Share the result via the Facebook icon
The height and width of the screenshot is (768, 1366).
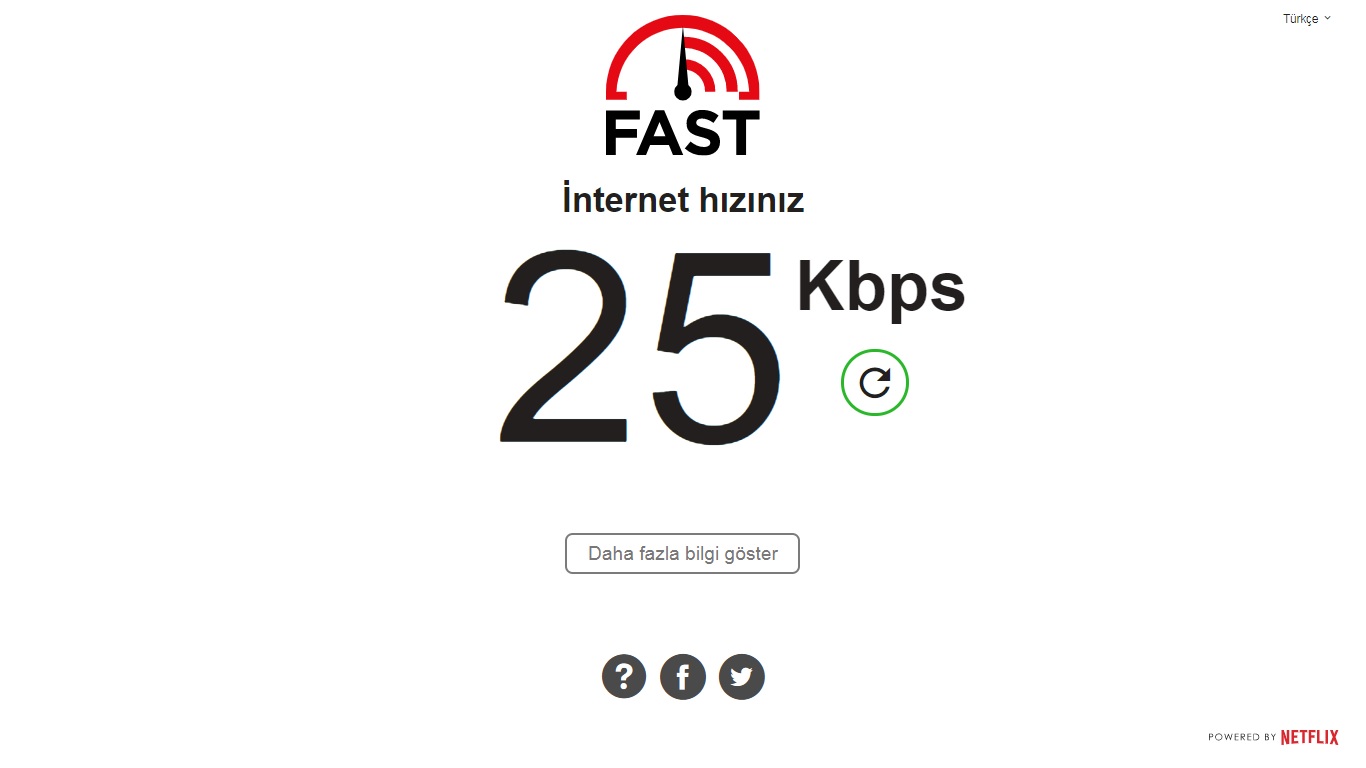683,677
